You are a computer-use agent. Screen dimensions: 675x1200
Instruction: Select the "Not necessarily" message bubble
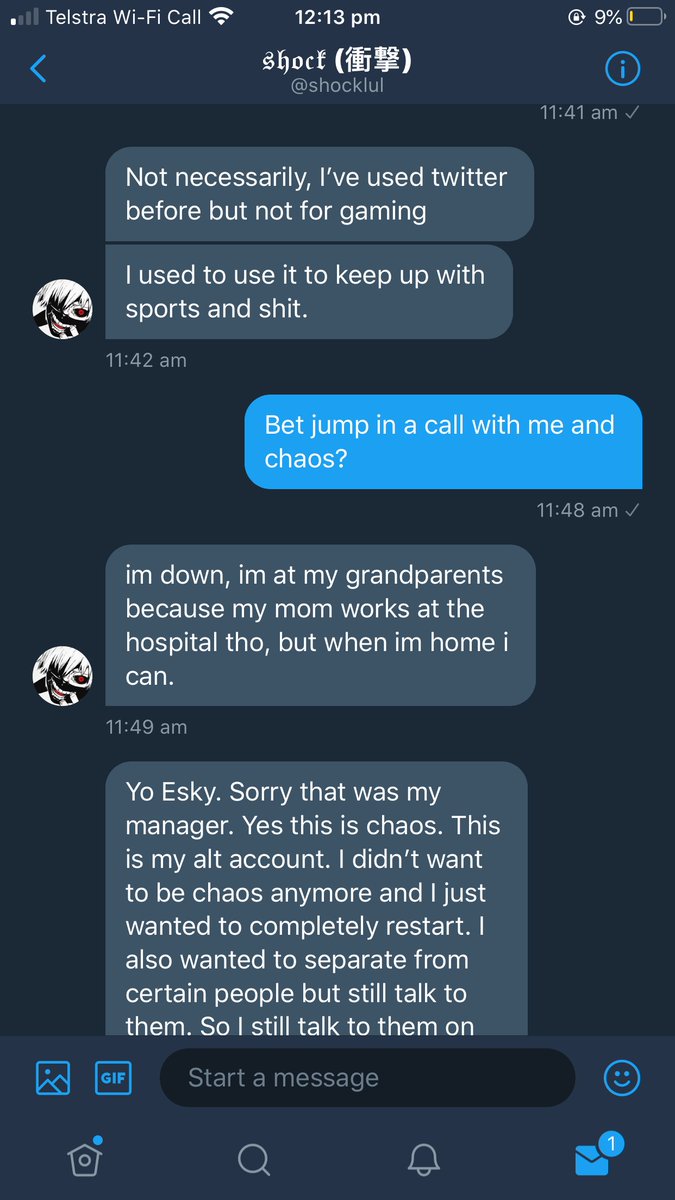point(319,194)
